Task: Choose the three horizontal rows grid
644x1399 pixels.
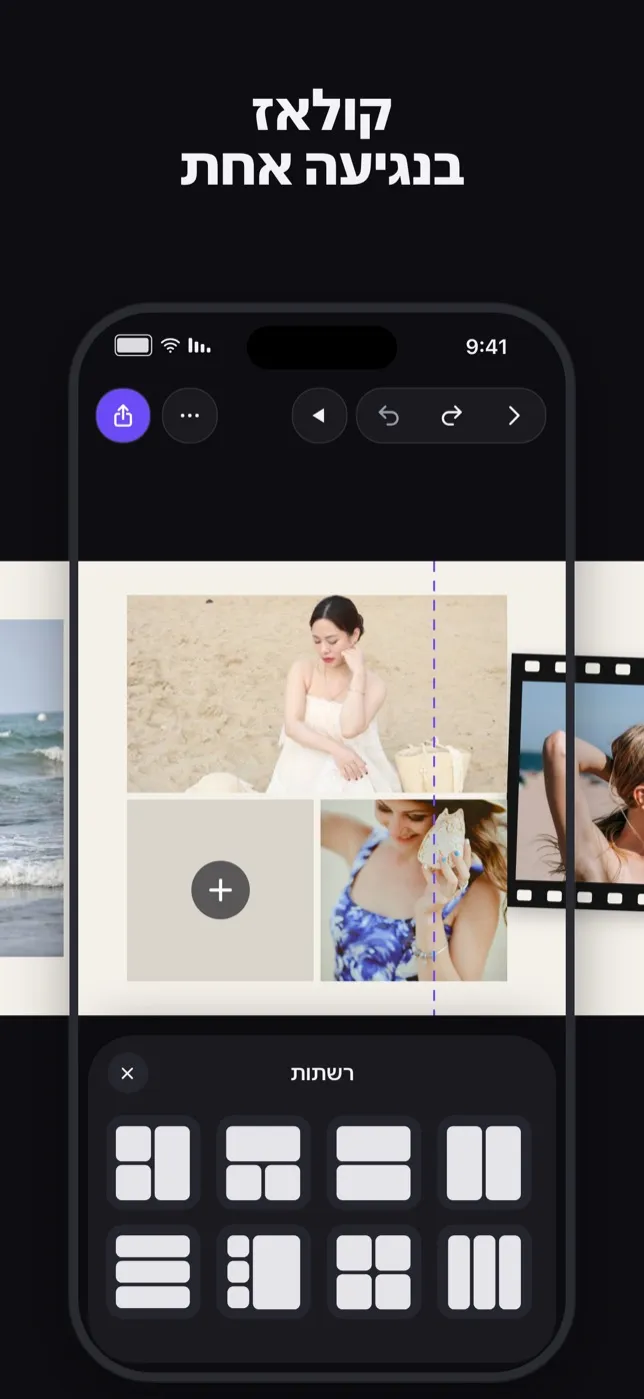Action: (153, 1272)
